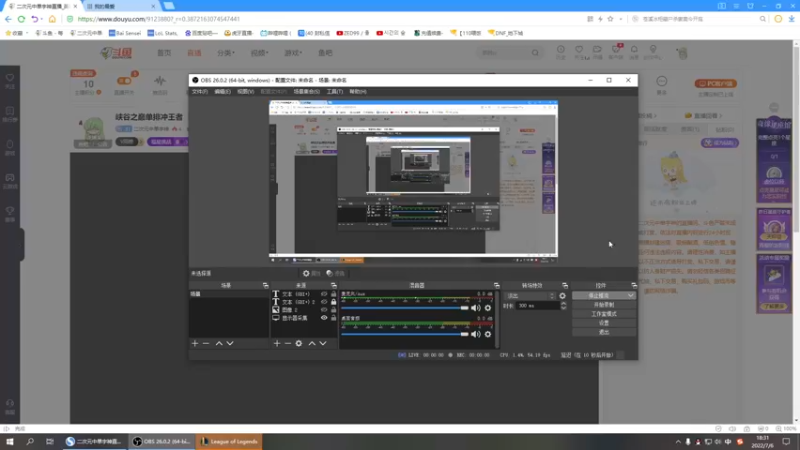Pop out the 控件 dock panel

point(634,286)
